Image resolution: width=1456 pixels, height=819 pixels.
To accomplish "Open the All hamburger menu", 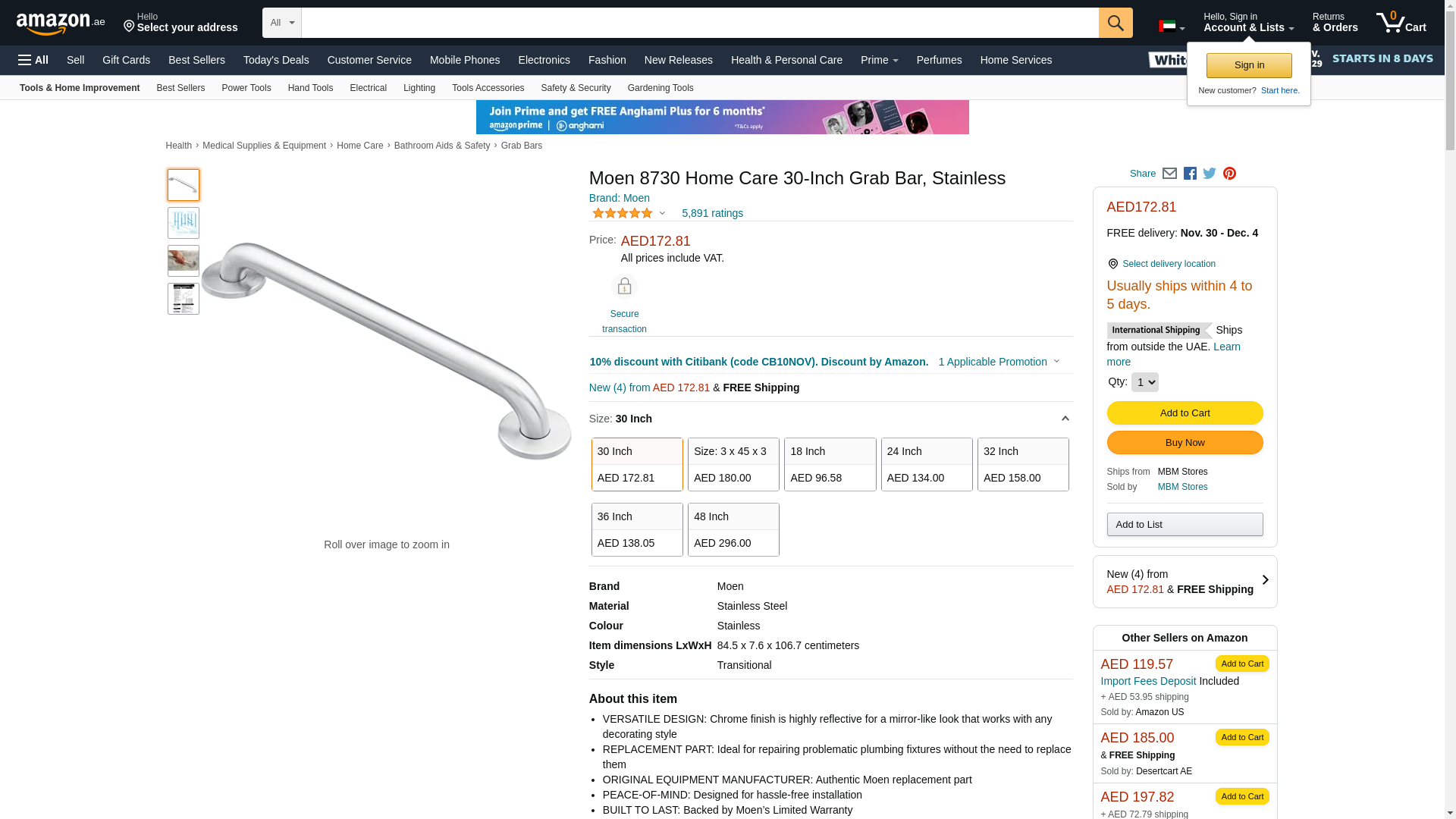I will point(33,60).
